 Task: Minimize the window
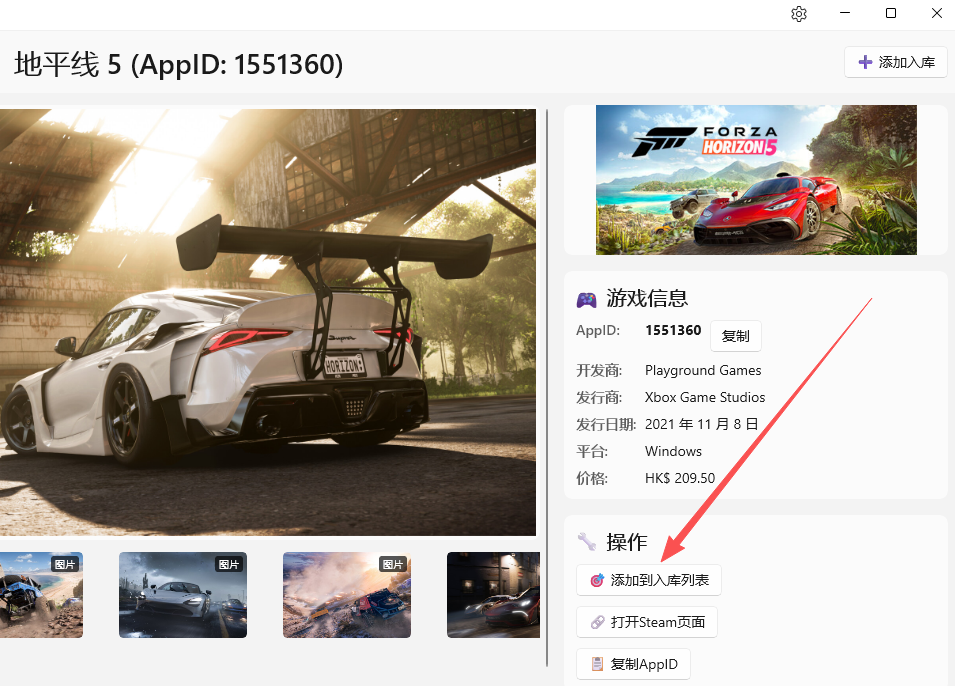tap(845, 13)
